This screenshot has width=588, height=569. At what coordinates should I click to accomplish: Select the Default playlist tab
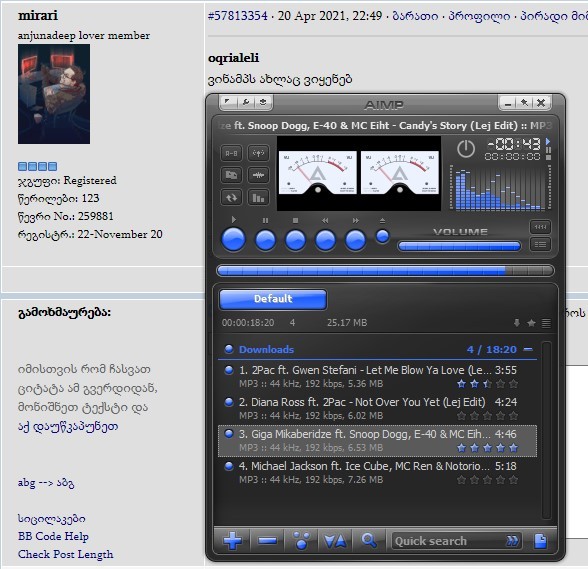click(273, 299)
